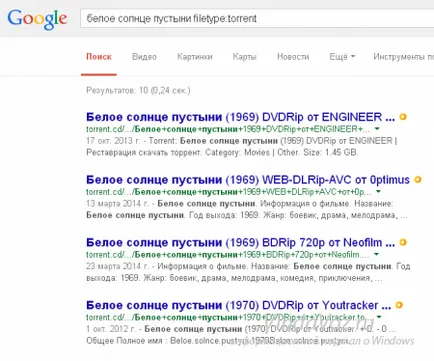Open the 1970 DVDRip от Youtracker result
The height and width of the screenshot is (361, 434).
tap(238, 305)
